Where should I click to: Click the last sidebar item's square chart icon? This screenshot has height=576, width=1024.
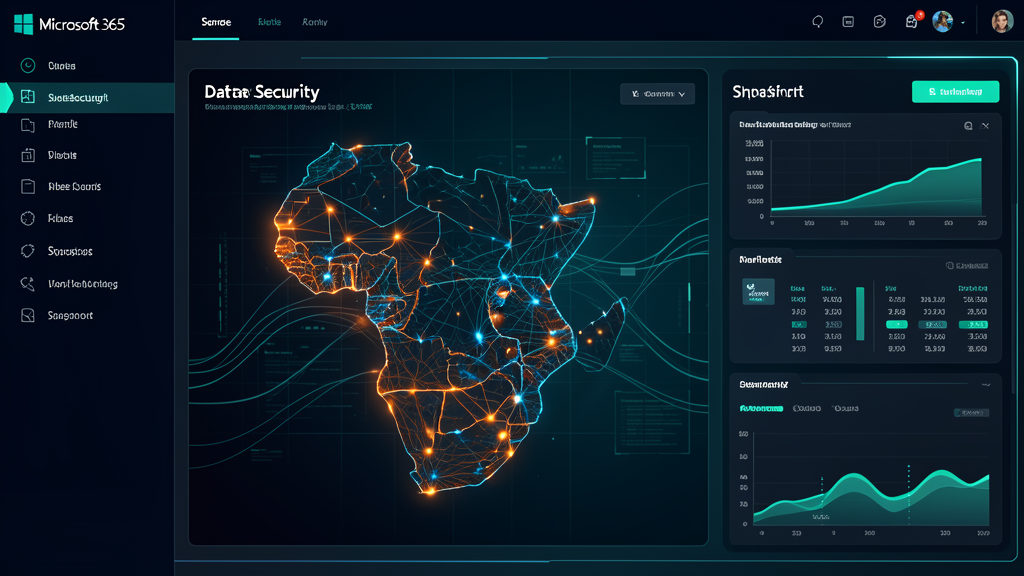click(x=27, y=315)
